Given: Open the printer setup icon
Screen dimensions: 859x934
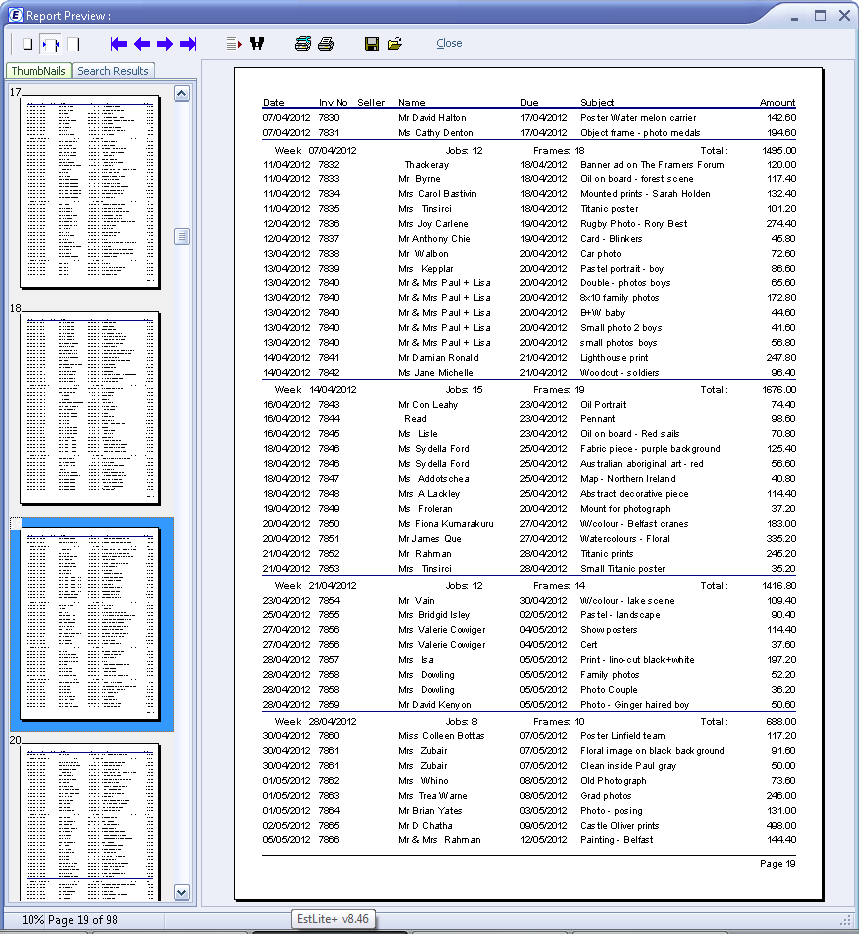Looking at the screenshot, I should (x=303, y=44).
